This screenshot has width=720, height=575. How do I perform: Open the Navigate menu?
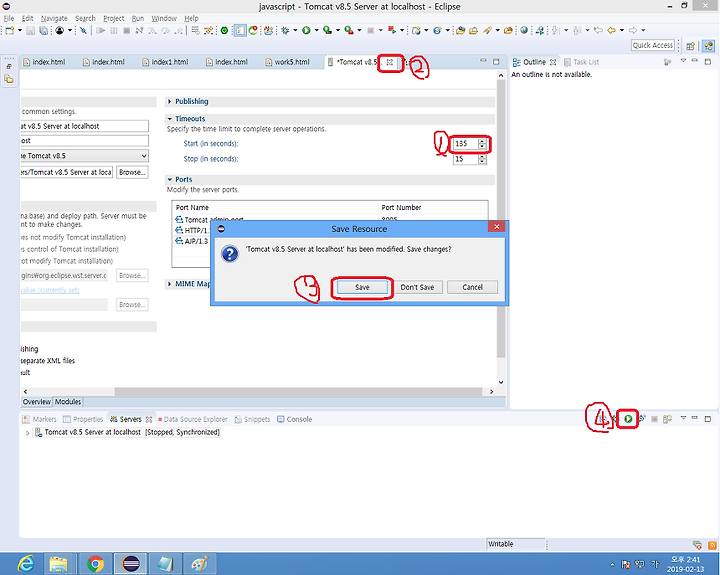click(54, 18)
